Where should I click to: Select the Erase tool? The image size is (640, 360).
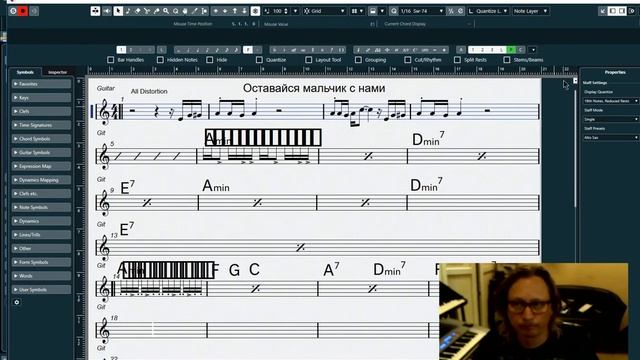[x=138, y=11]
